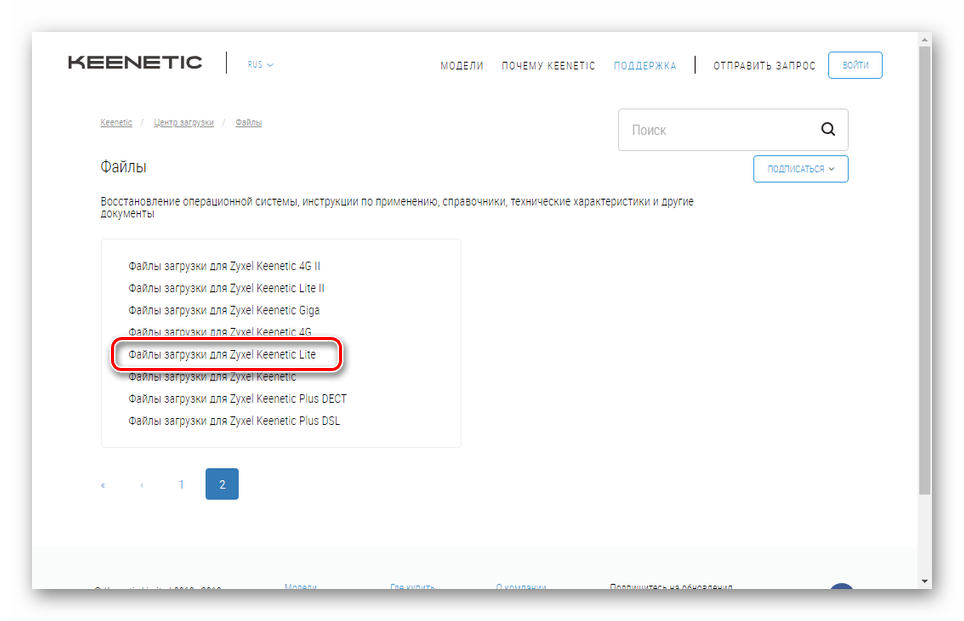
Task: Expand the Подписаться dropdown button
Action: tap(800, 169)
